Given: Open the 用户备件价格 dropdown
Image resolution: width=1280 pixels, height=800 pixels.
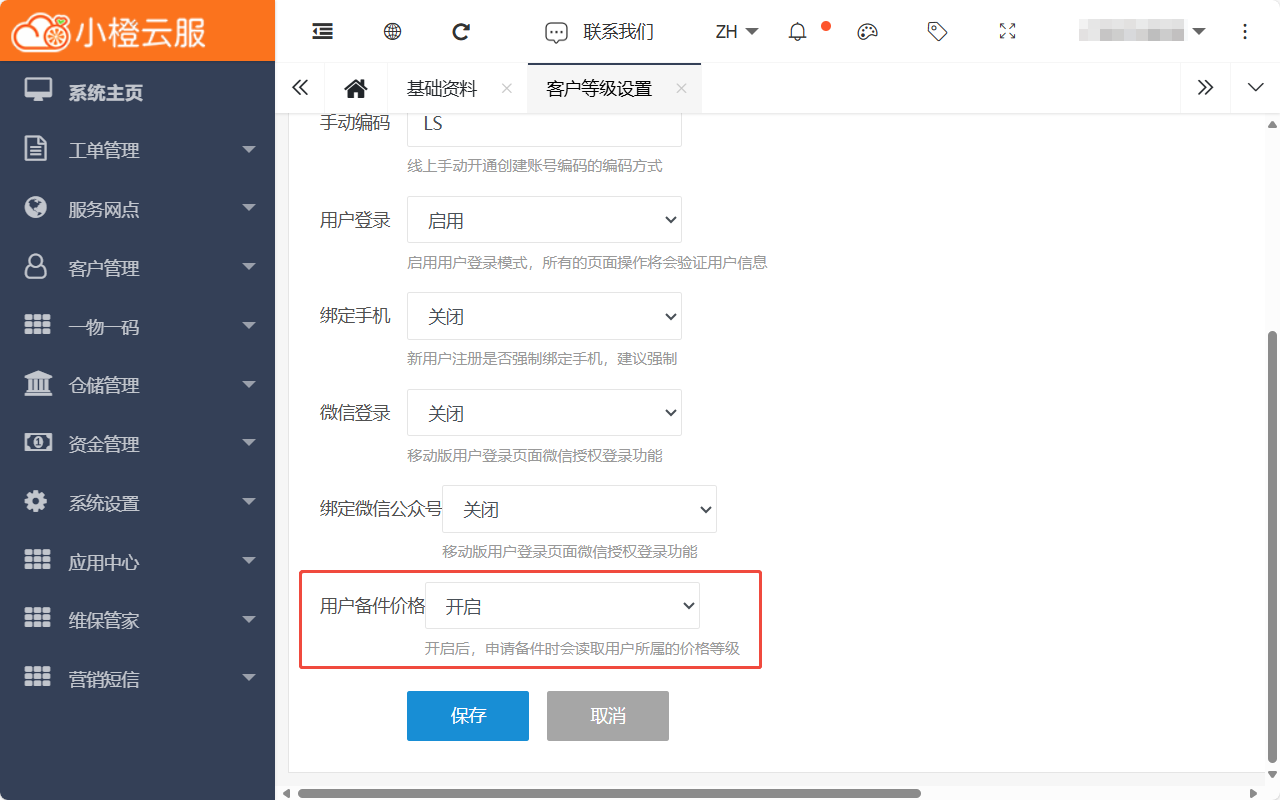Looking at the screenshot, I should pyautogui.click(x=562, y=606).
